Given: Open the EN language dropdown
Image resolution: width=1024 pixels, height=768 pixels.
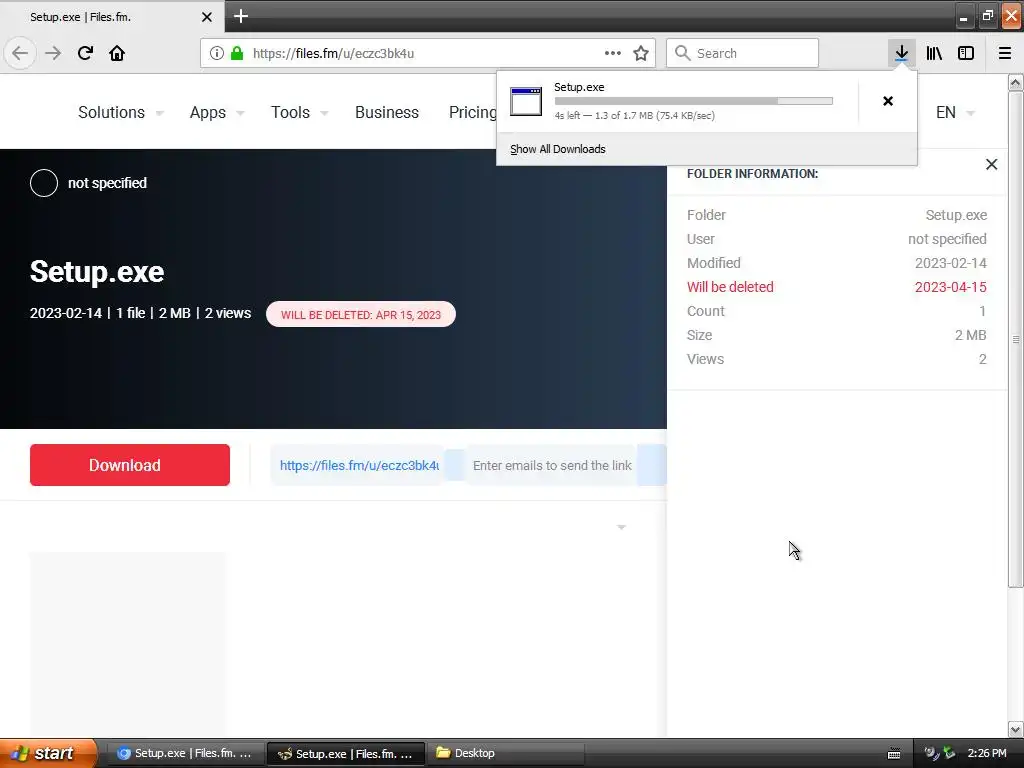Looking at the screenshot, I should 955,112.
